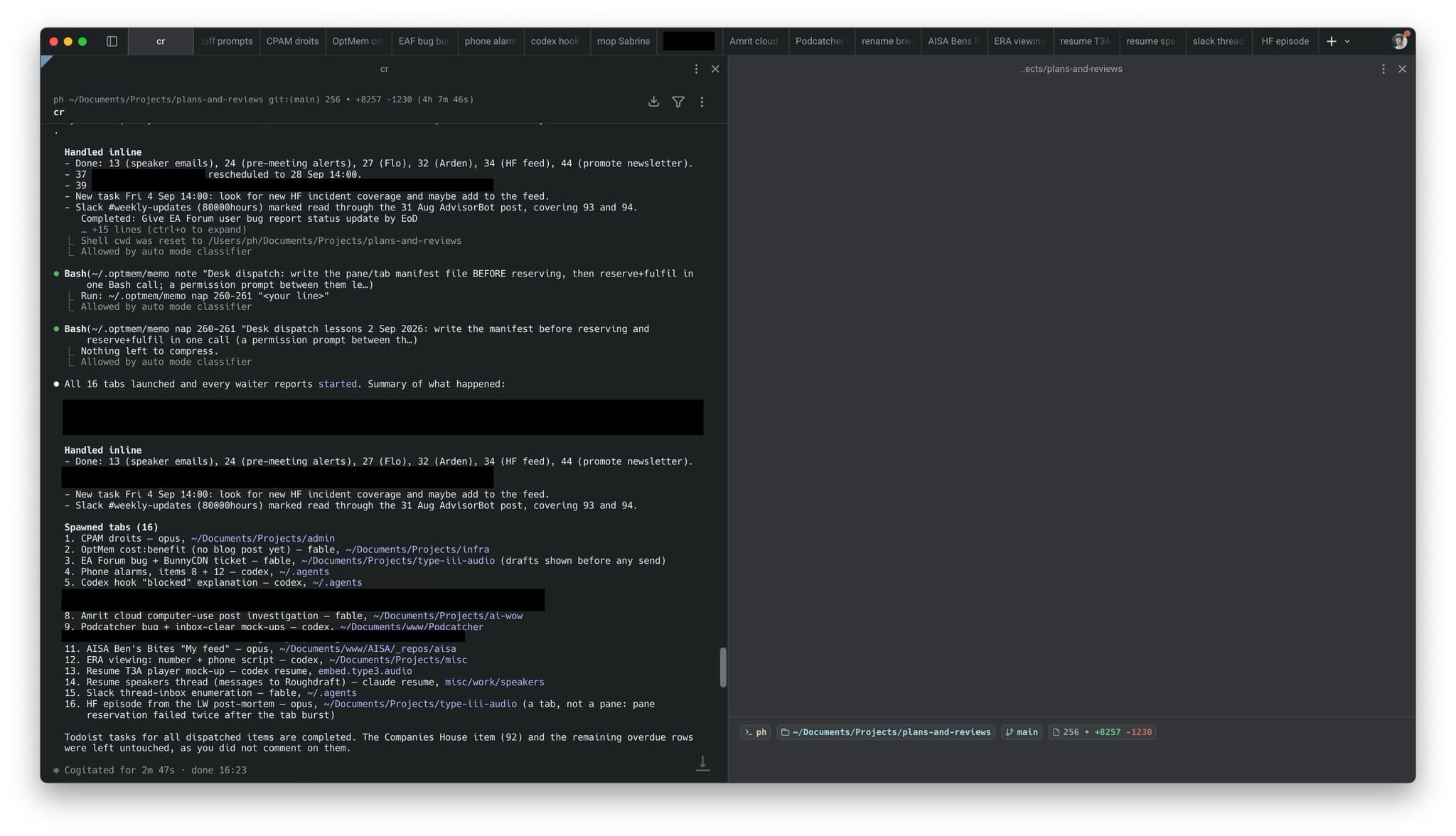The image size is (1456, 836).
Task: Switch to the OptMem tab
Action: 358,41
